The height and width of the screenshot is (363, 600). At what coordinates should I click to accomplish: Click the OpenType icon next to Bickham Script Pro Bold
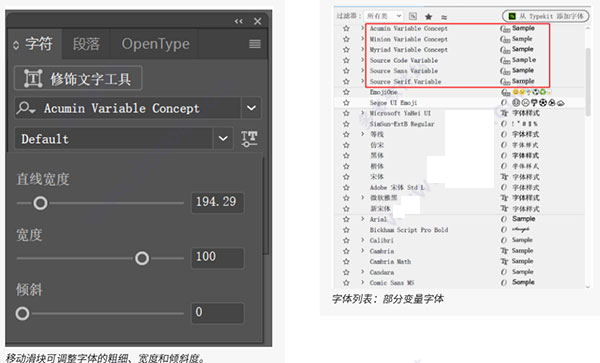[504, 230]
